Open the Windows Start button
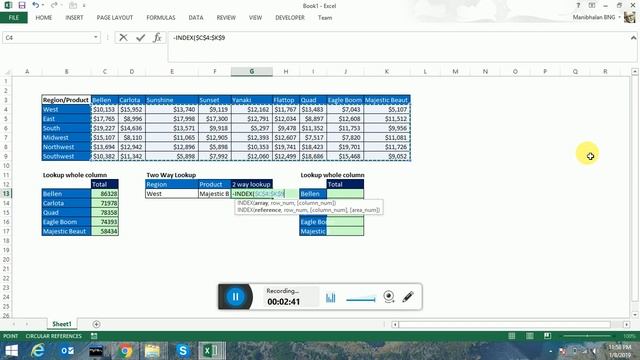 point(11,351)
